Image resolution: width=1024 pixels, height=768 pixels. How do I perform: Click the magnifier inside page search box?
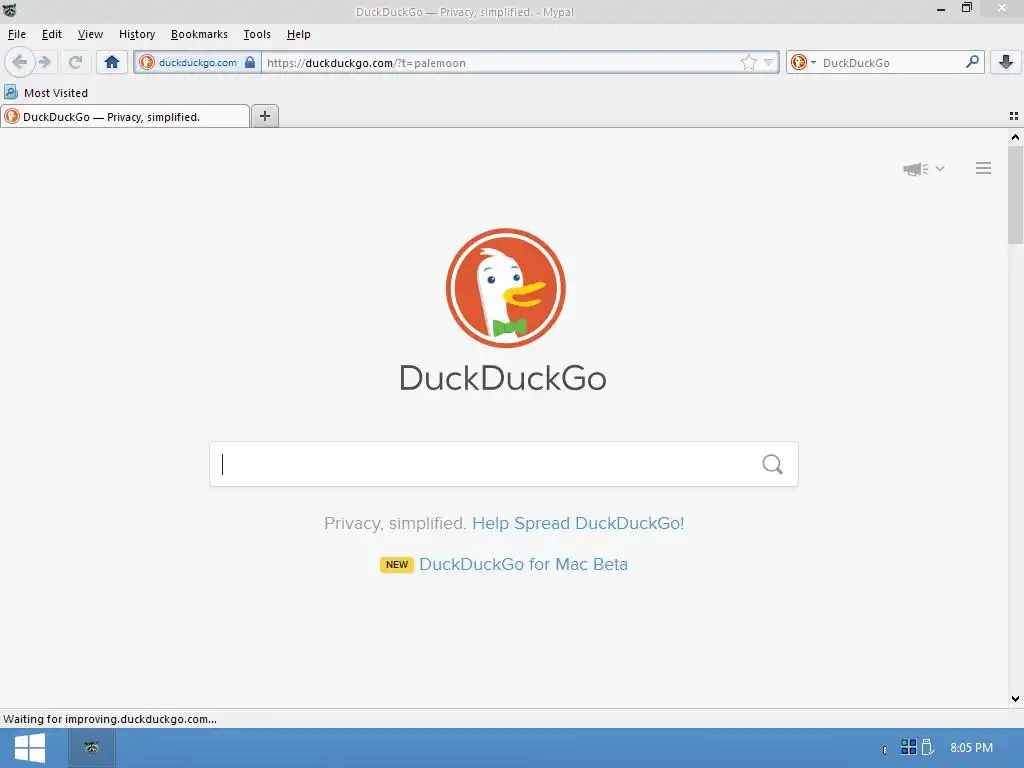tap(773, 464)
